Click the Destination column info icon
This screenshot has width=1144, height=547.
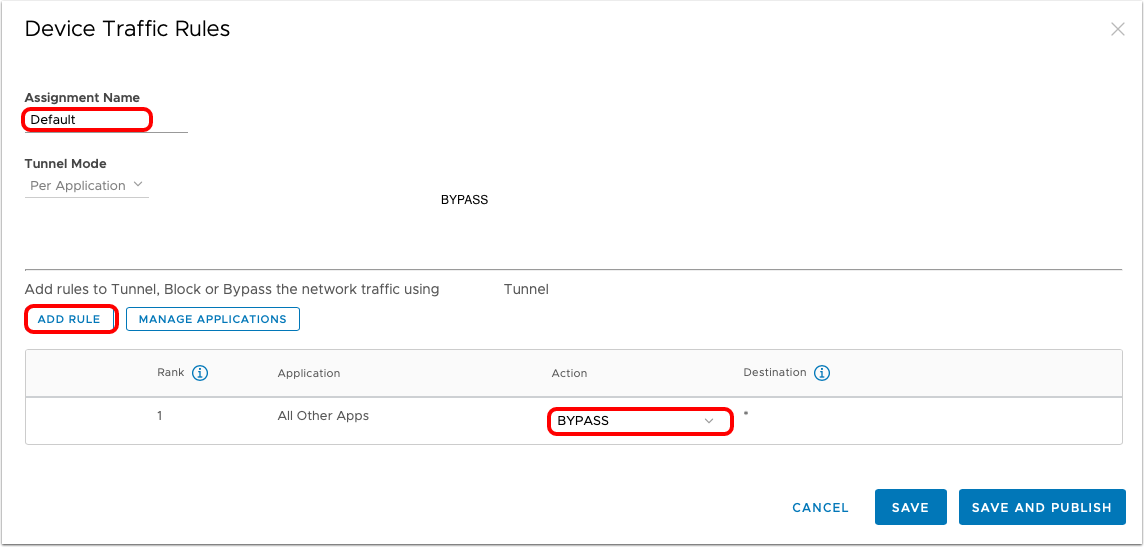click(x=822, y=373)
